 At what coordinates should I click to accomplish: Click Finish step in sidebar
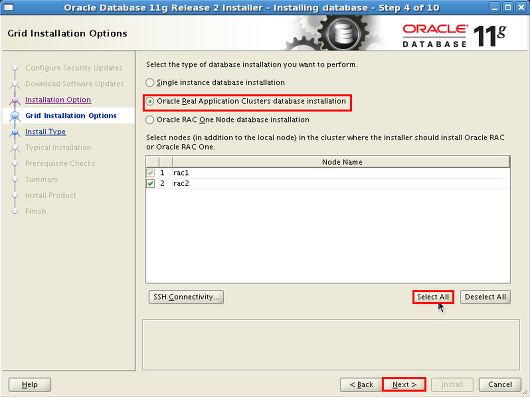[x=36, y=211]
